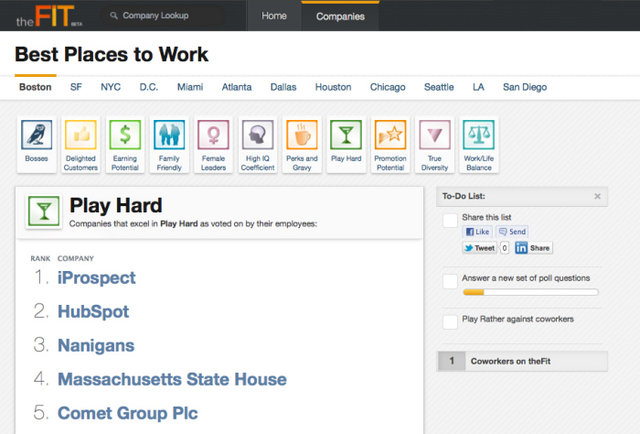This screenshot has height=434, width=640.
Task: Switch to the Dallas city tab
Action: coord(283,87)
